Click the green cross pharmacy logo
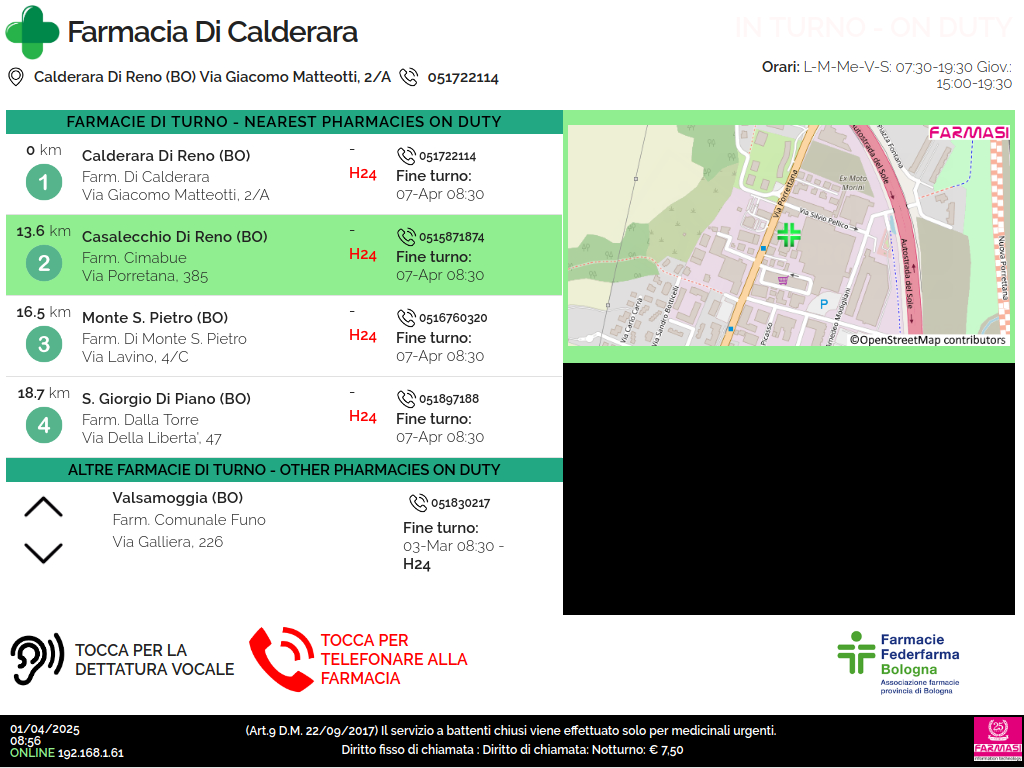Image resolution: width=1024 pixels, height=768 pixels. 32,32
